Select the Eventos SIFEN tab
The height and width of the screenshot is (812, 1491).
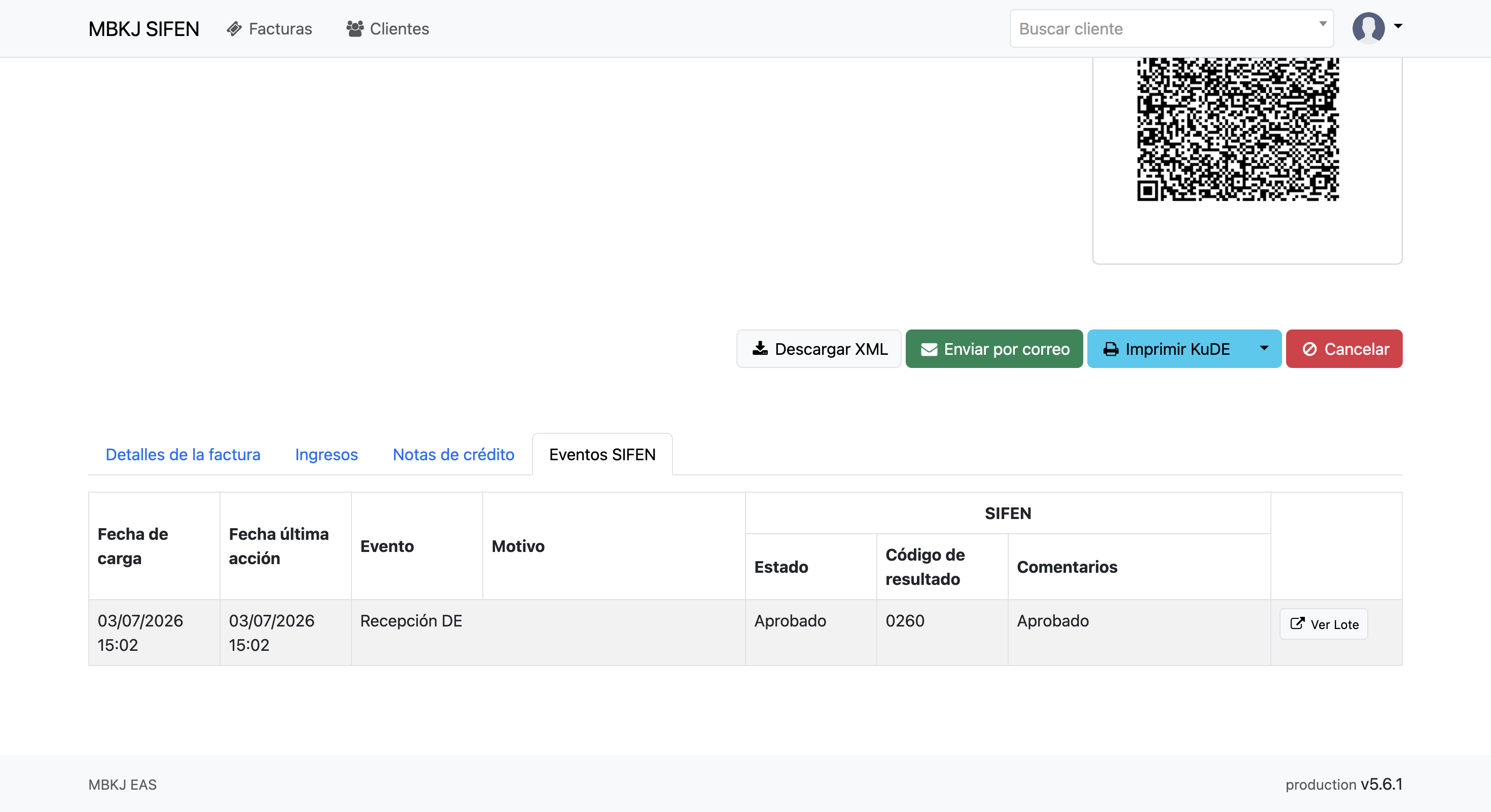point(602,455)
